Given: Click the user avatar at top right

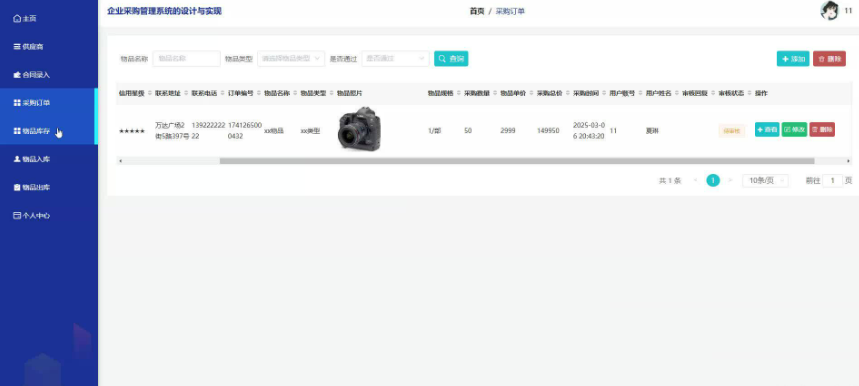Looking at the screenshot, I should point(829,10).
